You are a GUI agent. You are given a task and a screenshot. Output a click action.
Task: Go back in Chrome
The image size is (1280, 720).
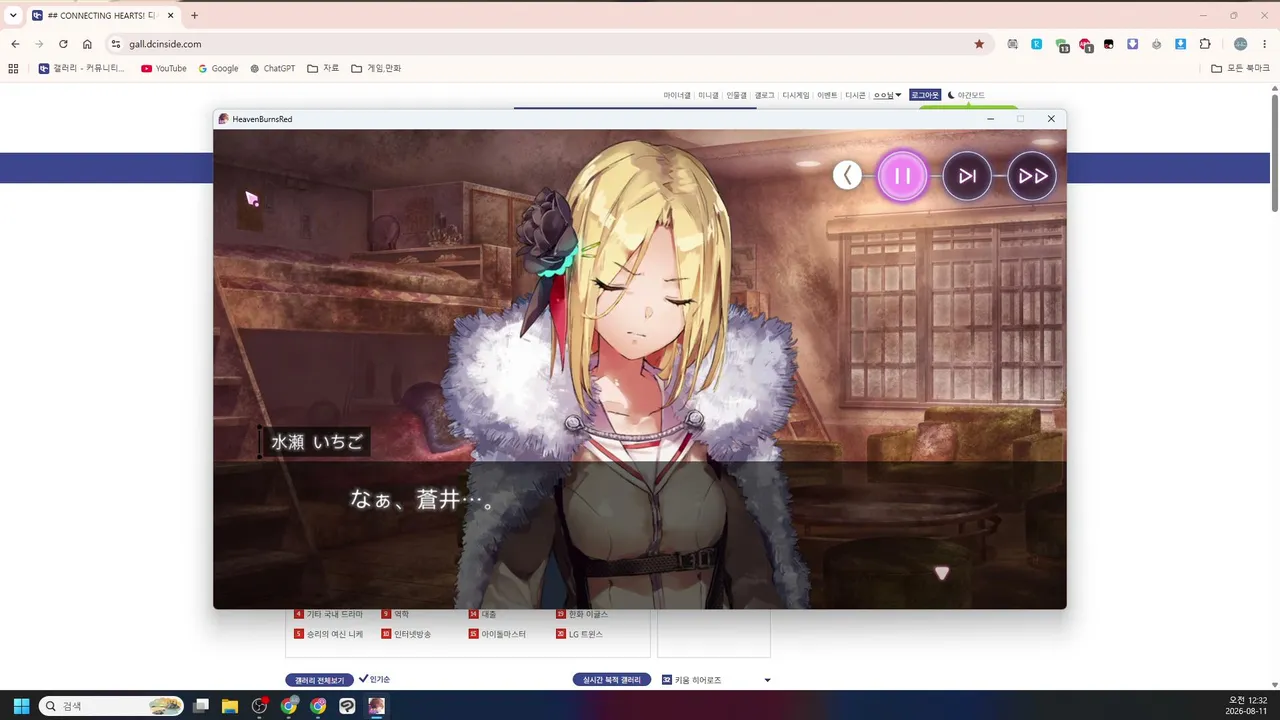point(15,44)
